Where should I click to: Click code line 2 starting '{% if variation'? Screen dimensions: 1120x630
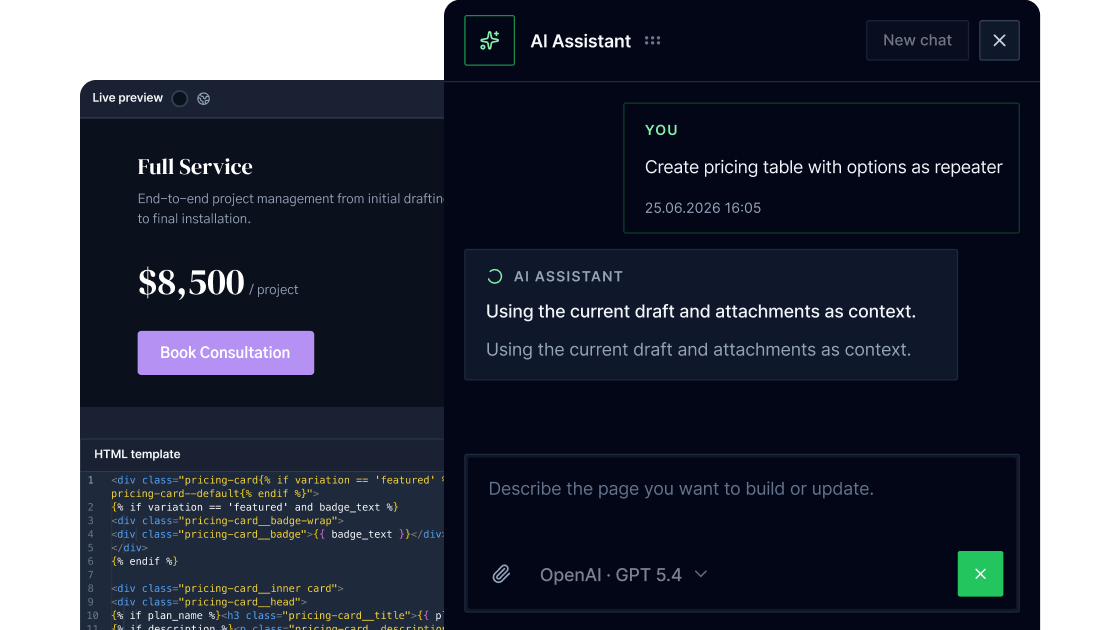(x=254, y=507)
